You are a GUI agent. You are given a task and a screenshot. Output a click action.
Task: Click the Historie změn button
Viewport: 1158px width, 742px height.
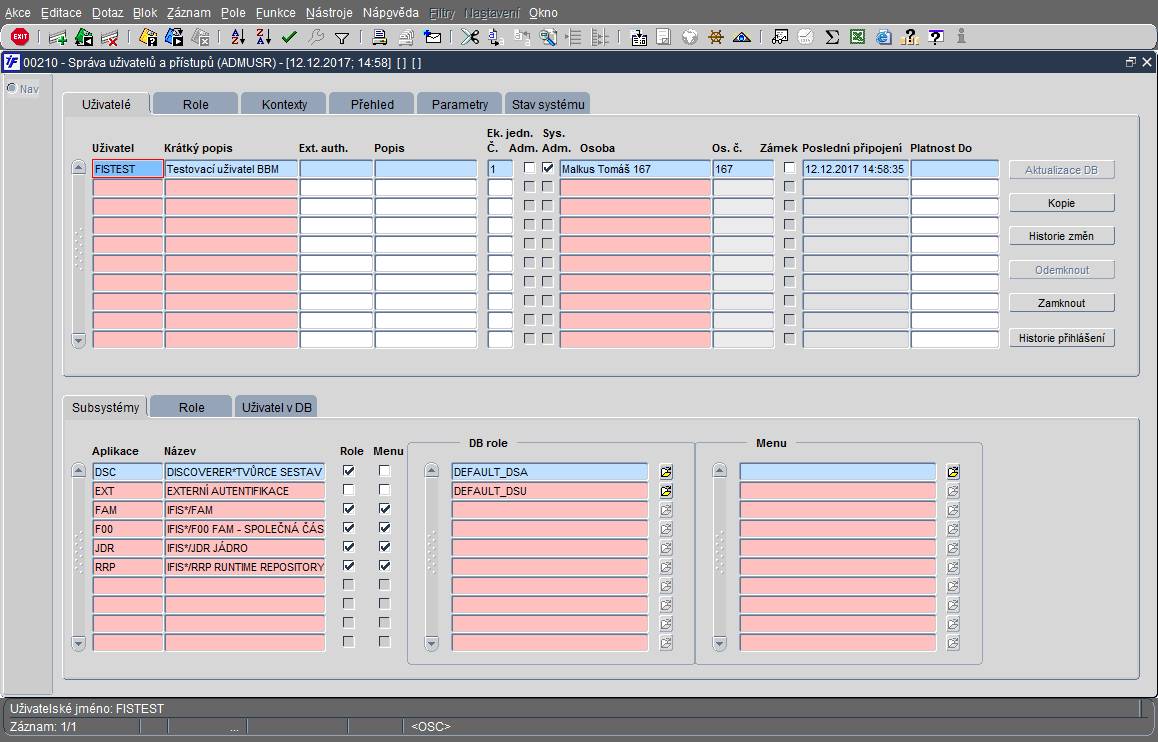1061,236
